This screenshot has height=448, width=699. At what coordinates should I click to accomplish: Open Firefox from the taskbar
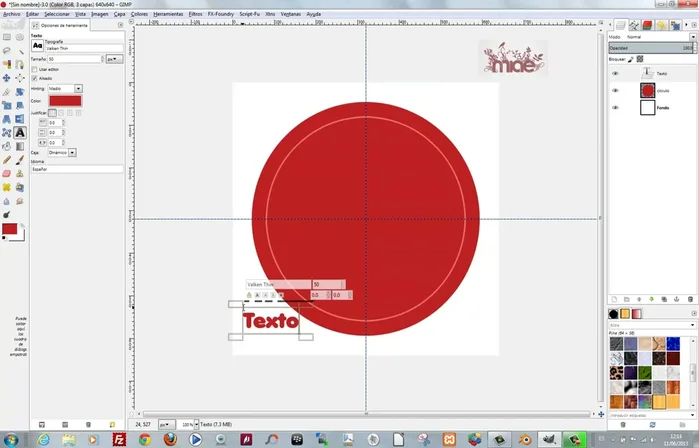coord(170,439)
